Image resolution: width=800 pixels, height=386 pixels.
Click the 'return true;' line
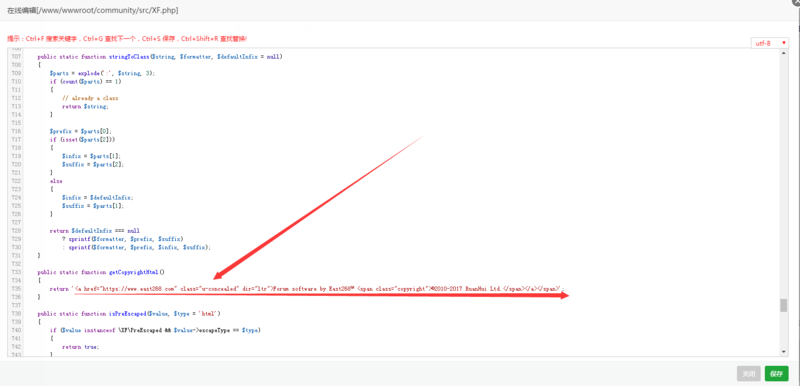81,346
